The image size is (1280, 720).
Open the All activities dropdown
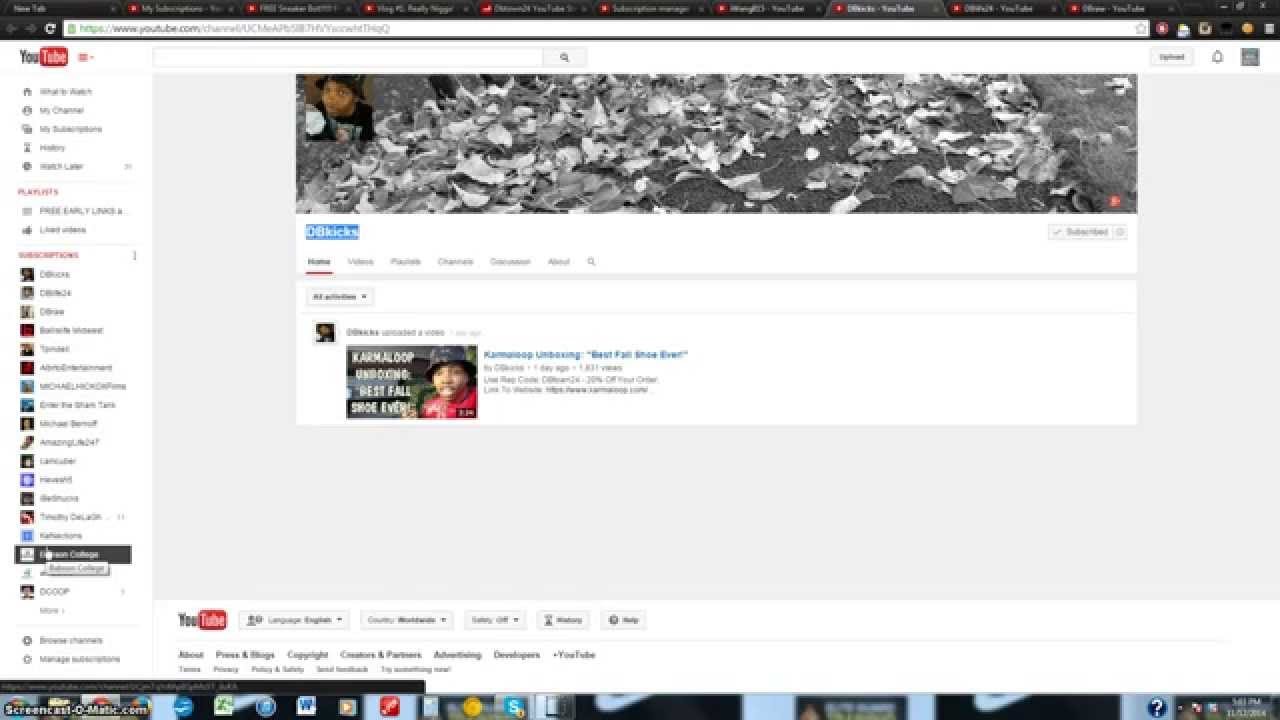[x=340, y=297]
